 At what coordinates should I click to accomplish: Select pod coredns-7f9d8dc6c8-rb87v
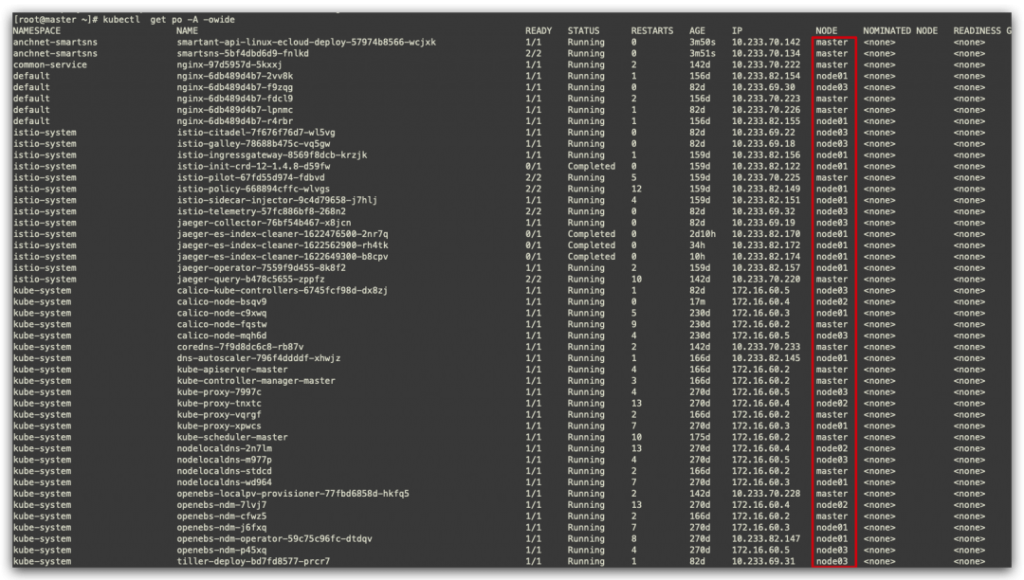tap(240, 347)
